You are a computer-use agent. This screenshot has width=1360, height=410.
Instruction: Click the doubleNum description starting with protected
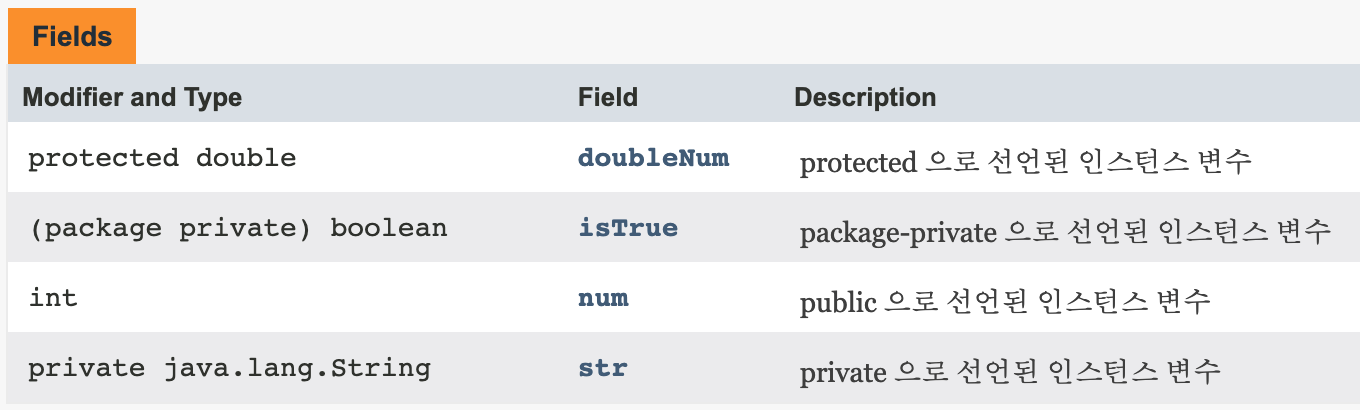coord(1025,162)
